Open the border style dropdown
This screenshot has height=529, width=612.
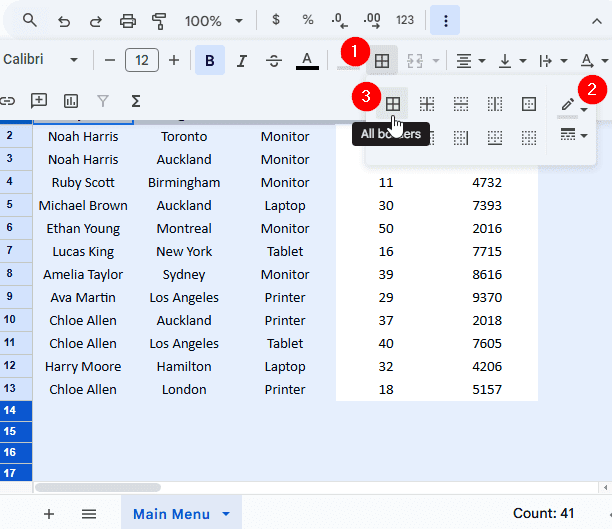[x=573, y=135]
